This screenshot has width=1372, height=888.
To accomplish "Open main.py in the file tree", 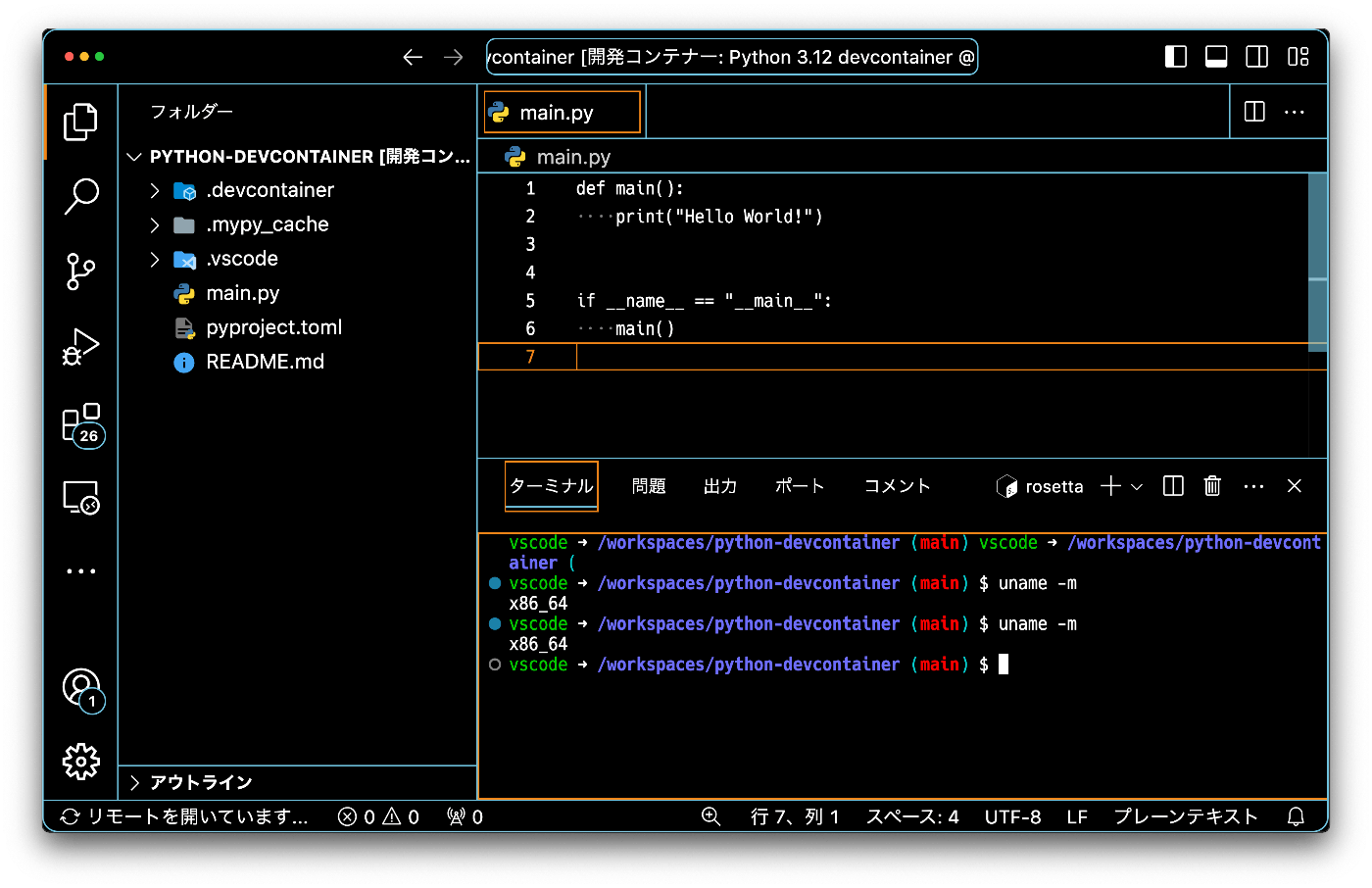I will (x=298, y=293).
